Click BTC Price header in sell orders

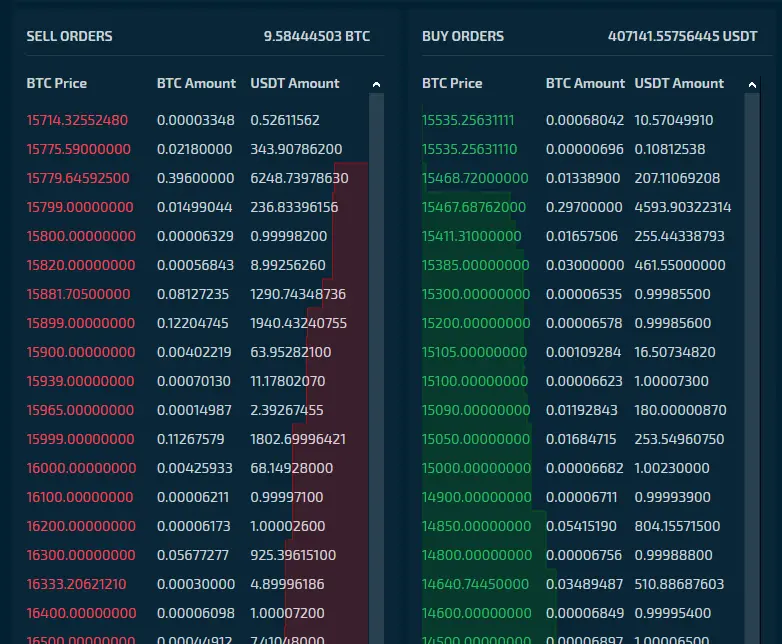point(56,83)
